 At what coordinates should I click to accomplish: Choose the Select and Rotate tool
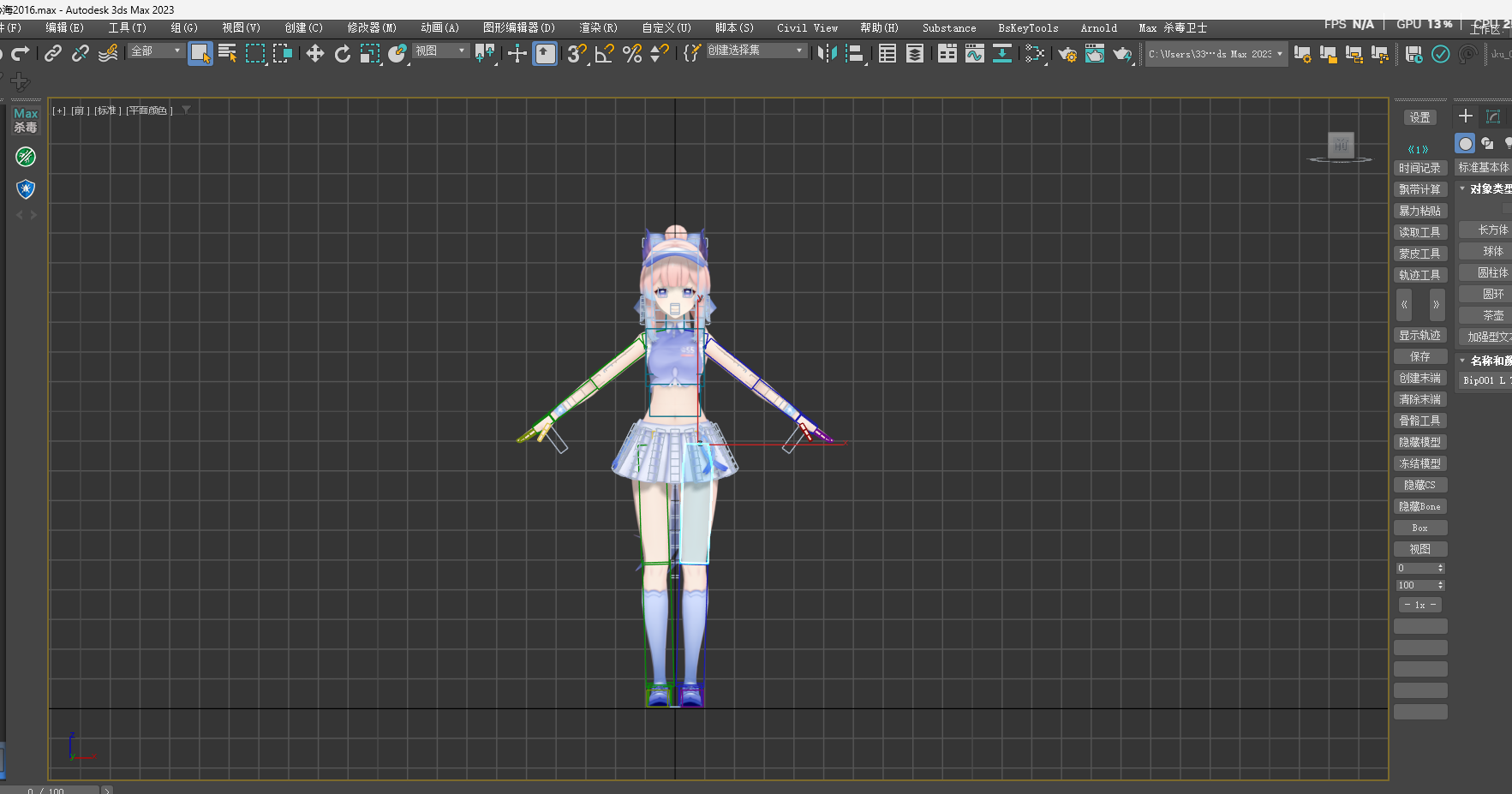343,54
